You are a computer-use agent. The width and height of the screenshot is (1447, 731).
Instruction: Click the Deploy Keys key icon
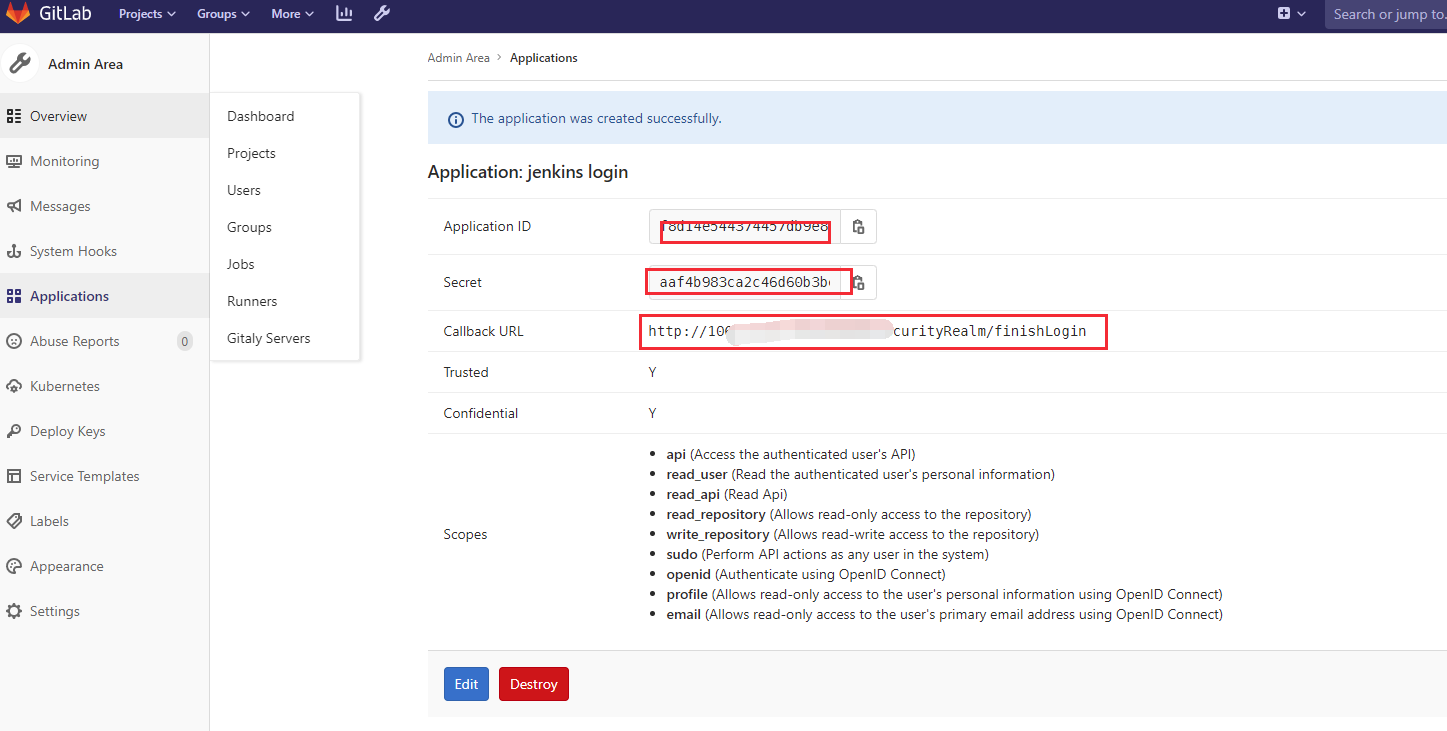[x=14, y=431]
